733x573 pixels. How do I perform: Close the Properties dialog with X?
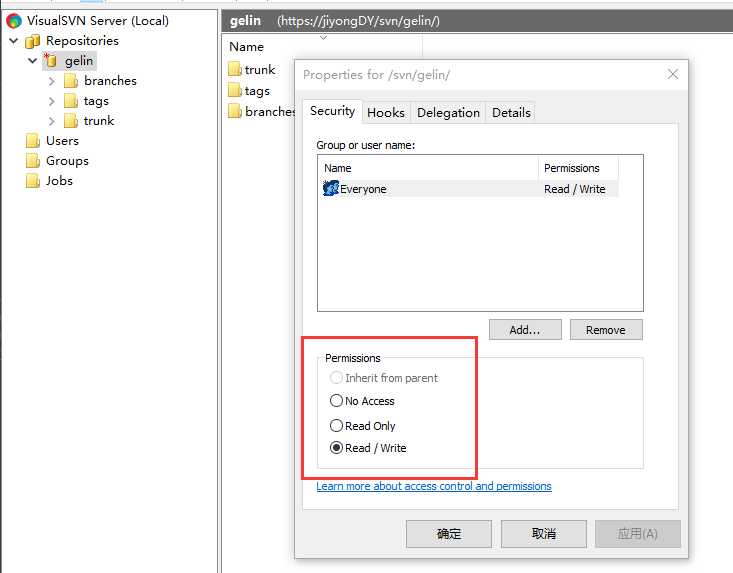(x=673, y=74)
